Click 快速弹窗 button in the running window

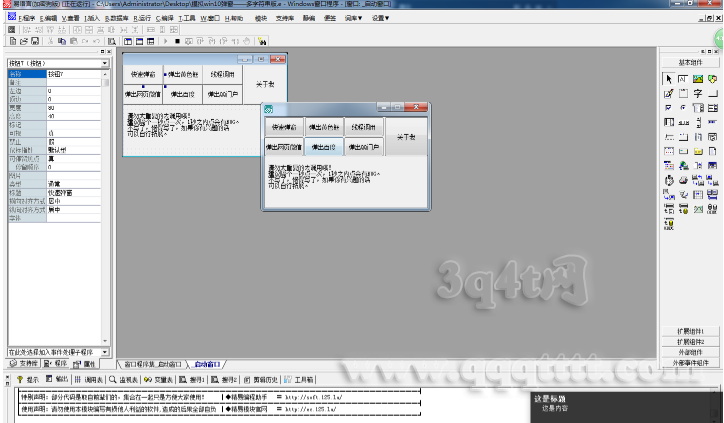click(x=284, y=127)
